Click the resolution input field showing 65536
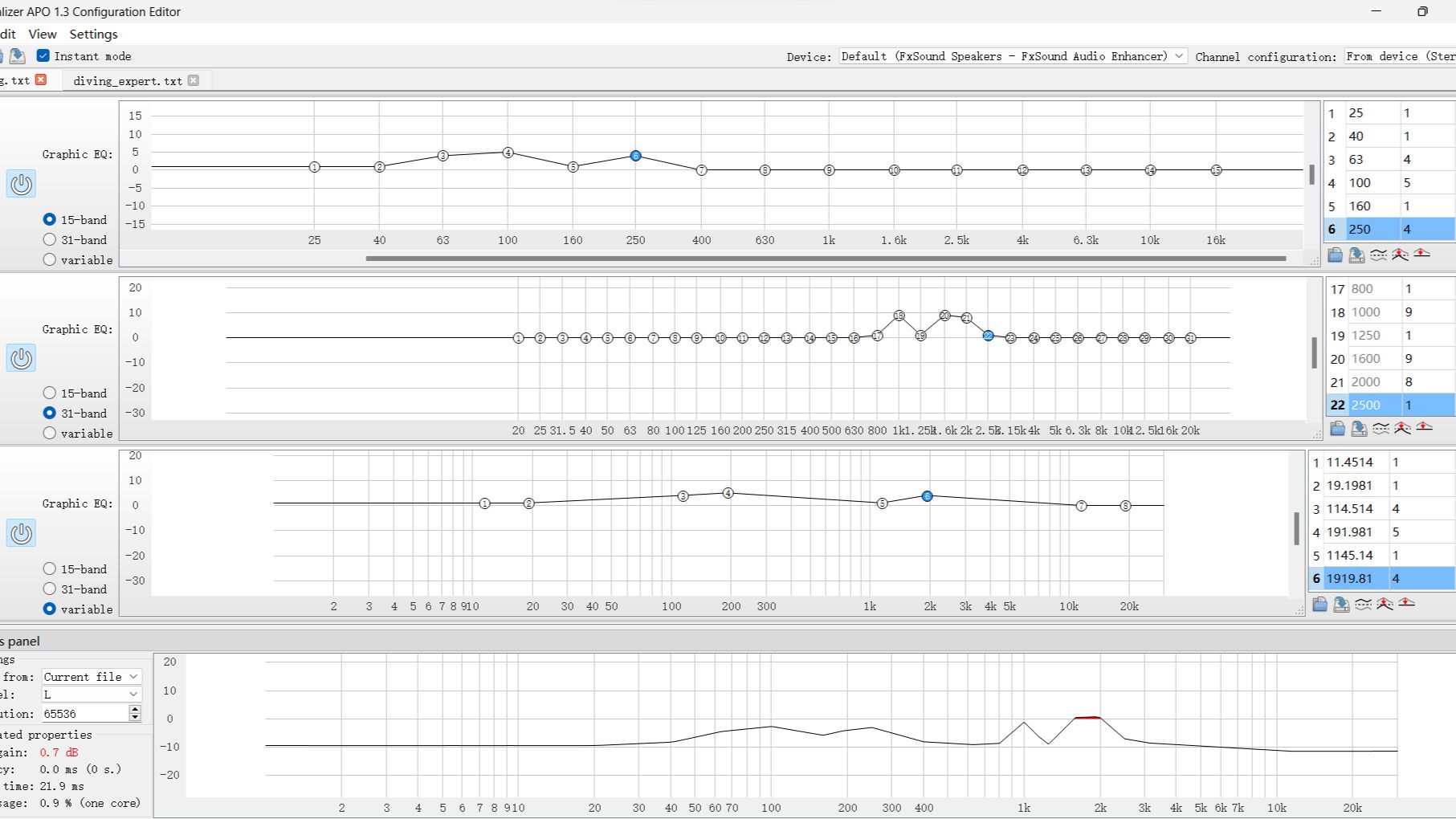 pyautogui.click(x=84, y=713)
